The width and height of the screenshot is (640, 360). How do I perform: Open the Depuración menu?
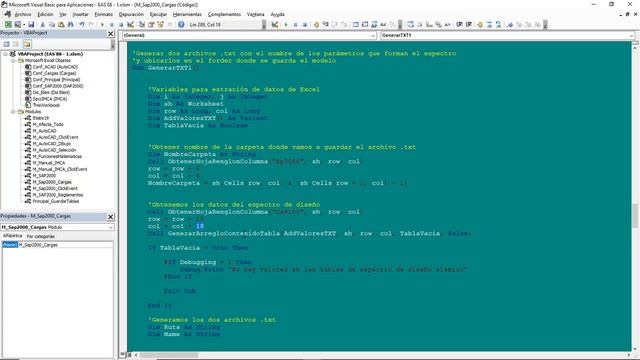point(131,14)
